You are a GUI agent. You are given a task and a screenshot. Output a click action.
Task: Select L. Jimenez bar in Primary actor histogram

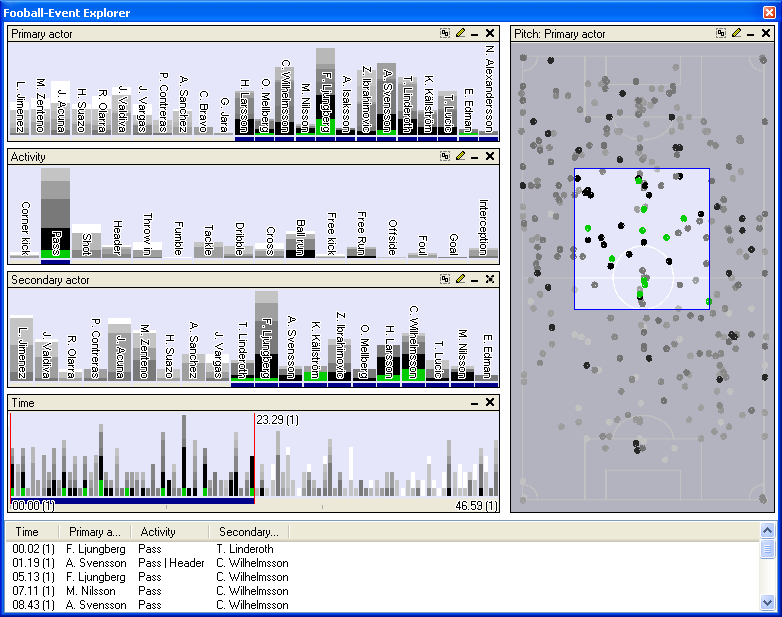(19, 118)
